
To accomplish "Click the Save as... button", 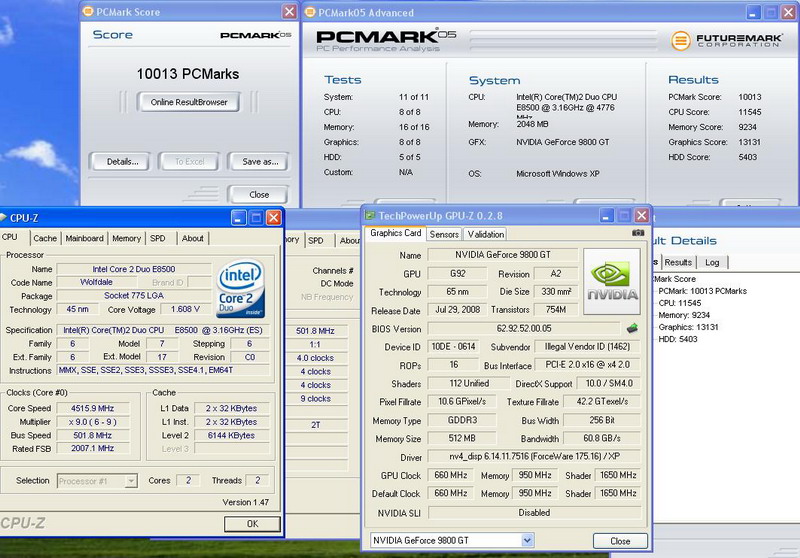I will [260, 162].
